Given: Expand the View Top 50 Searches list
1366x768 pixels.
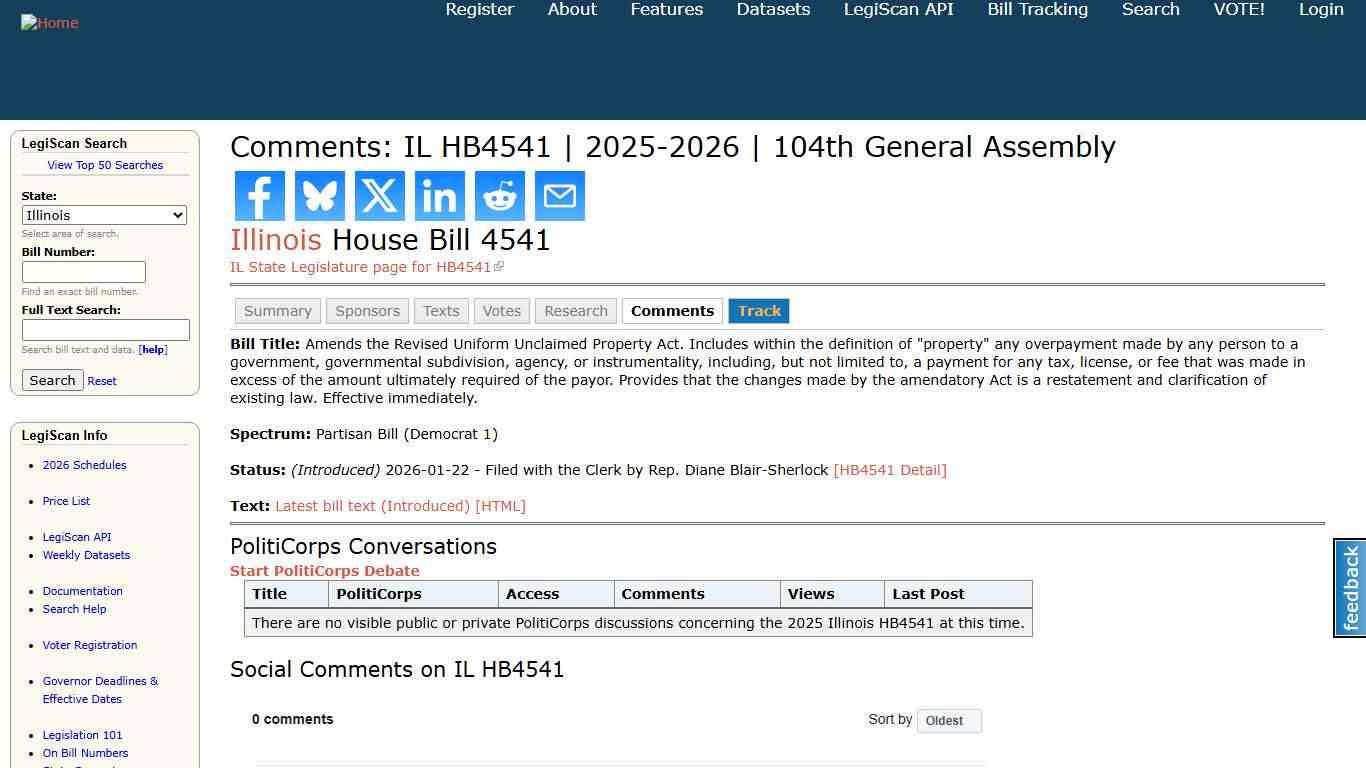Looking at the screenshot, I should [x=105, y=165].
